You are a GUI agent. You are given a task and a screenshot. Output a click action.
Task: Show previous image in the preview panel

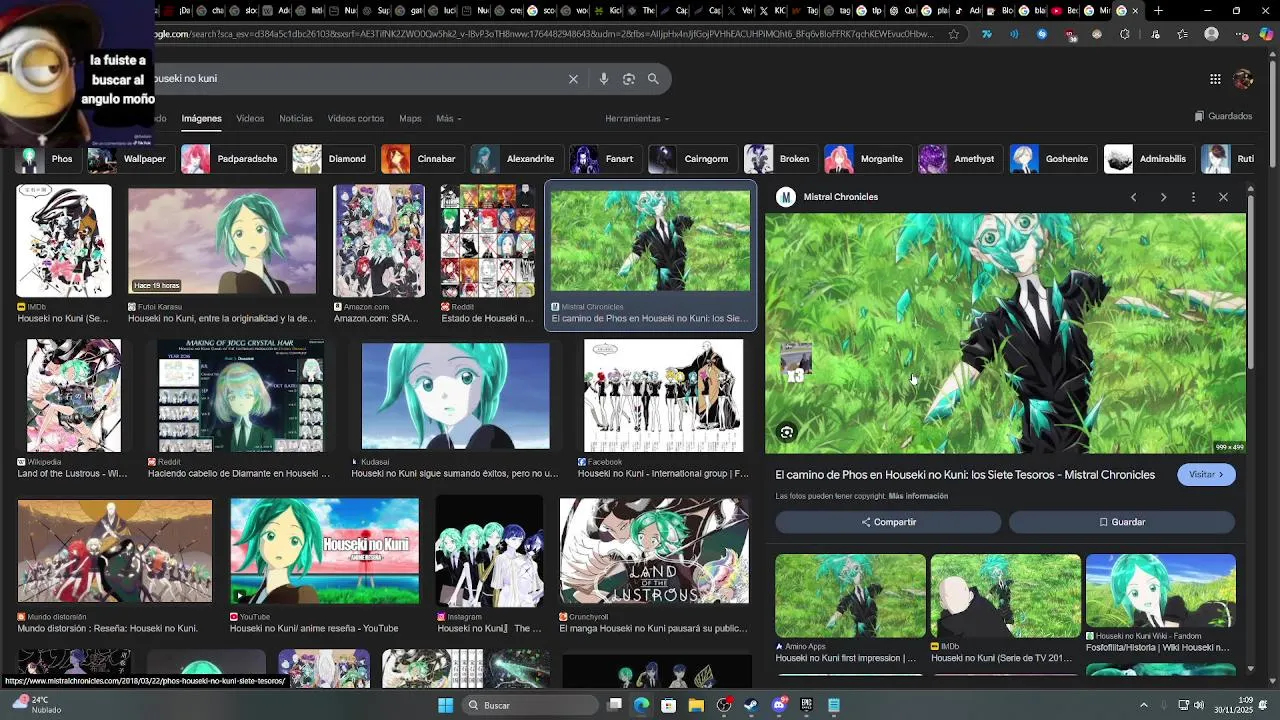[x=1133, y=197]
